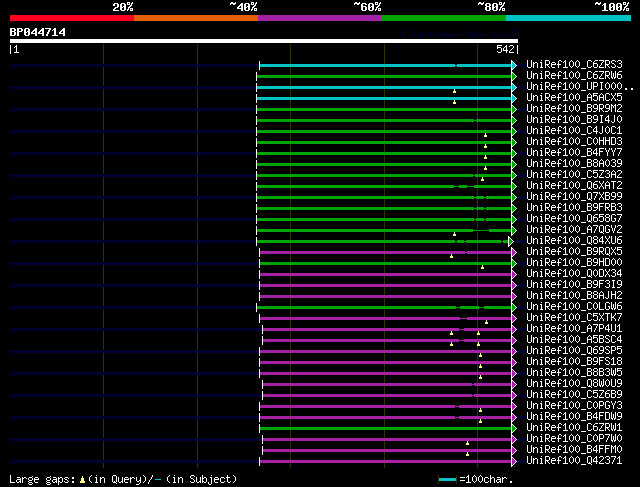Select hit UniRef100_B9HD00 label
This screenshot has height=487, width=640.
(574, 263)
